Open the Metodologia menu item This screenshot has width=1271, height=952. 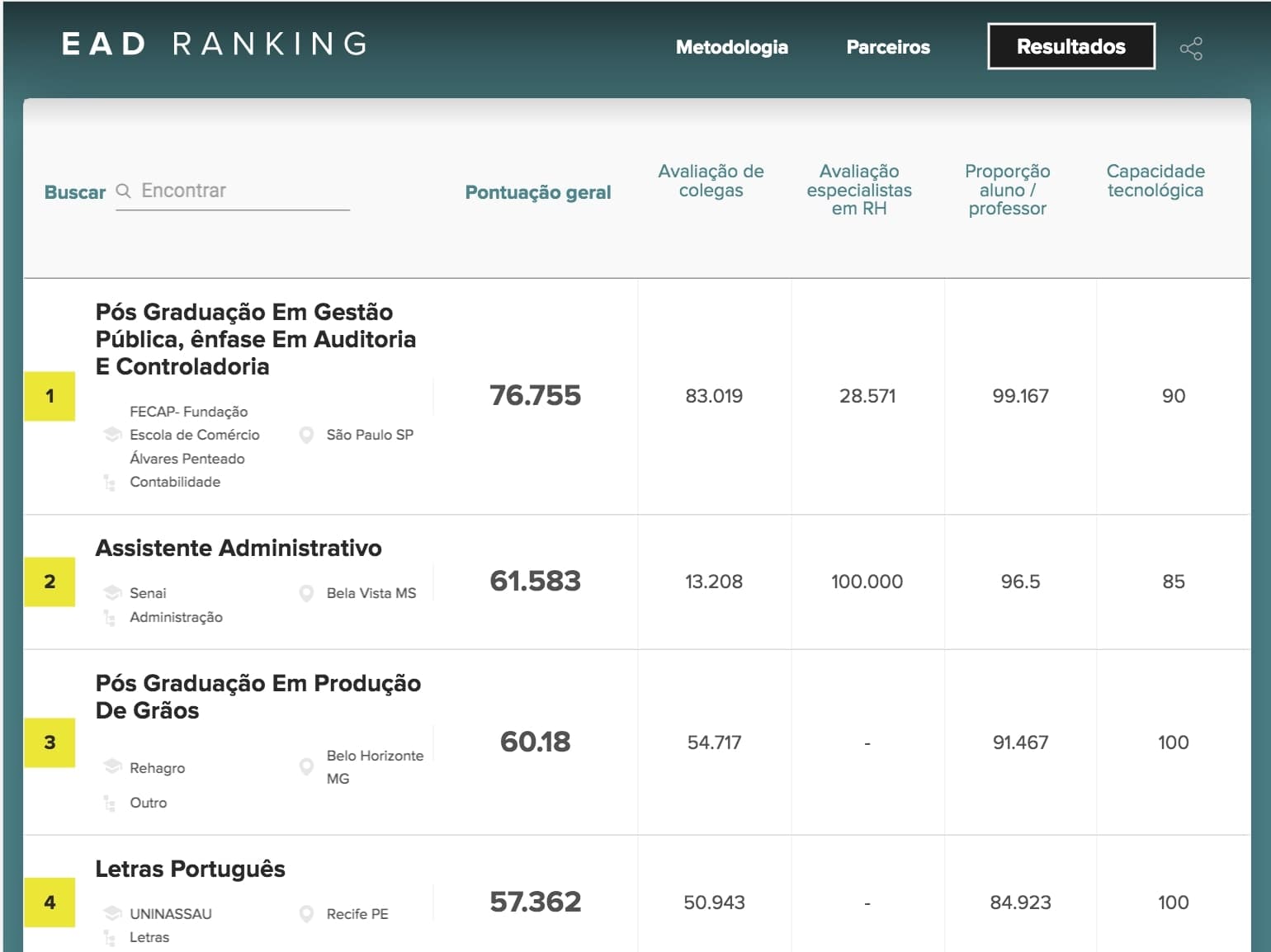click(731, 47)
